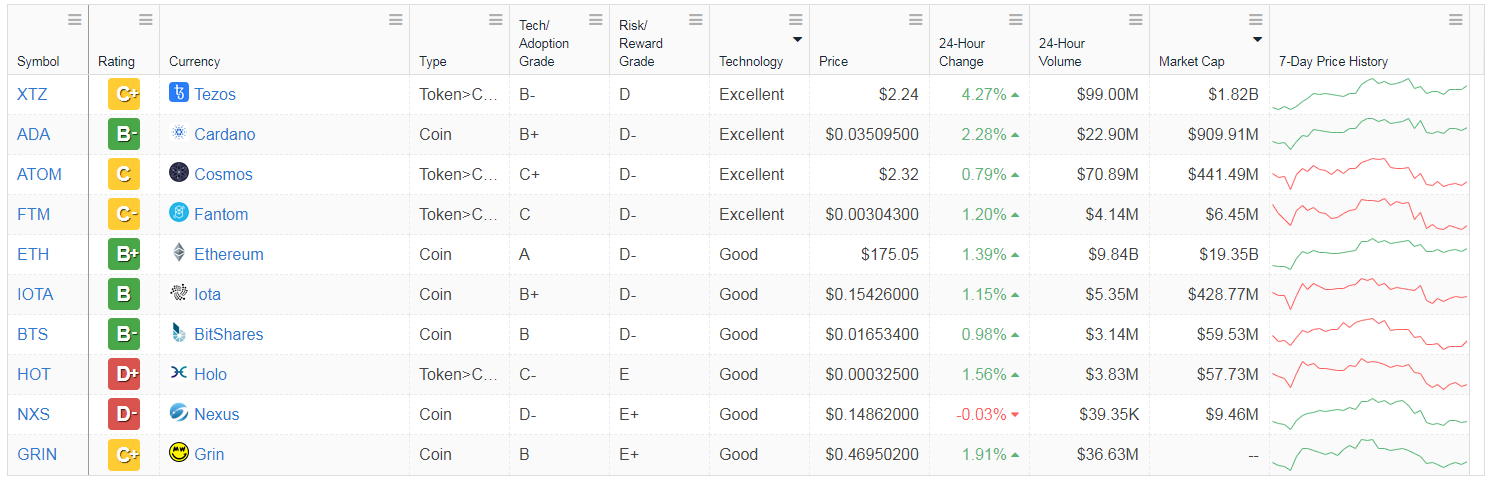Sort by the Technology column header
The image size is (1490, 479).
751,61
